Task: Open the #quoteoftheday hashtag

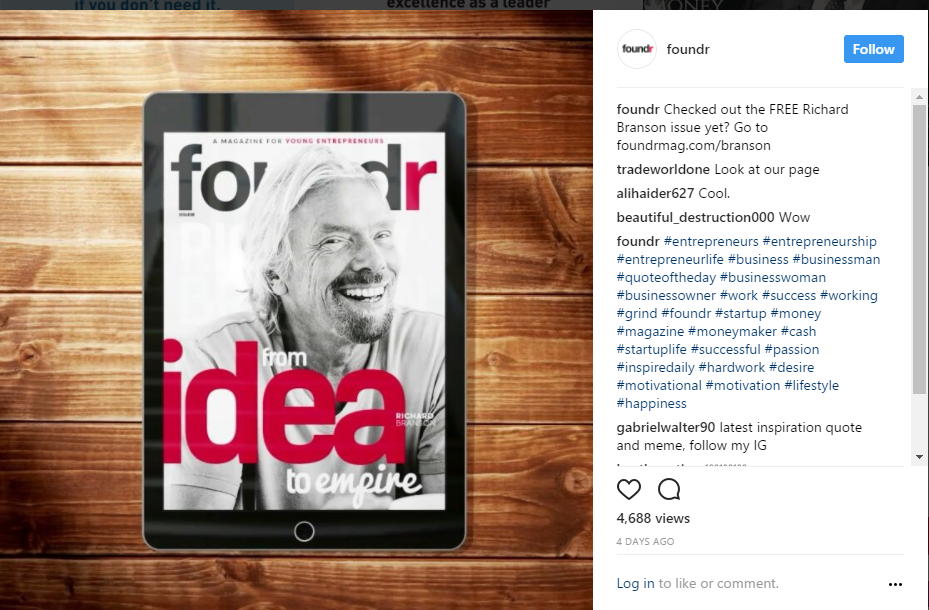Action: point(666,277)
